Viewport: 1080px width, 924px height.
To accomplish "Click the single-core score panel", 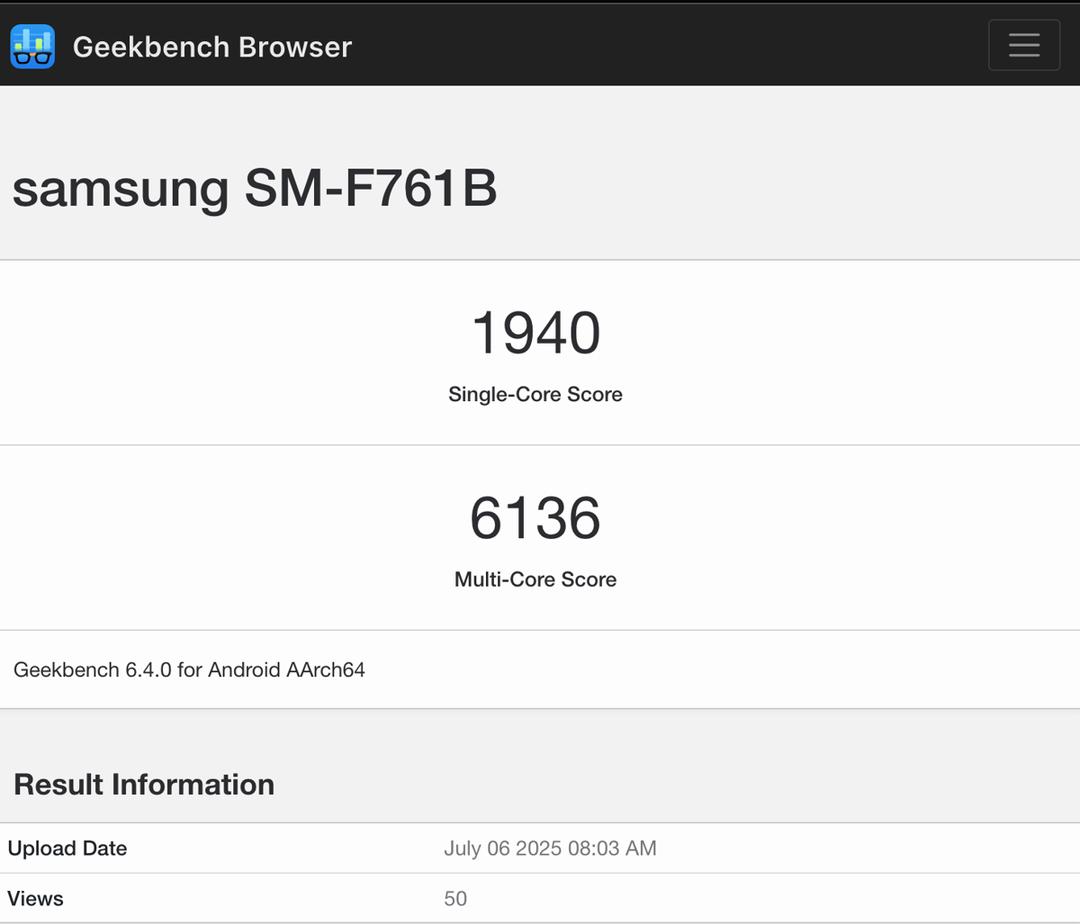I will 540,353.
